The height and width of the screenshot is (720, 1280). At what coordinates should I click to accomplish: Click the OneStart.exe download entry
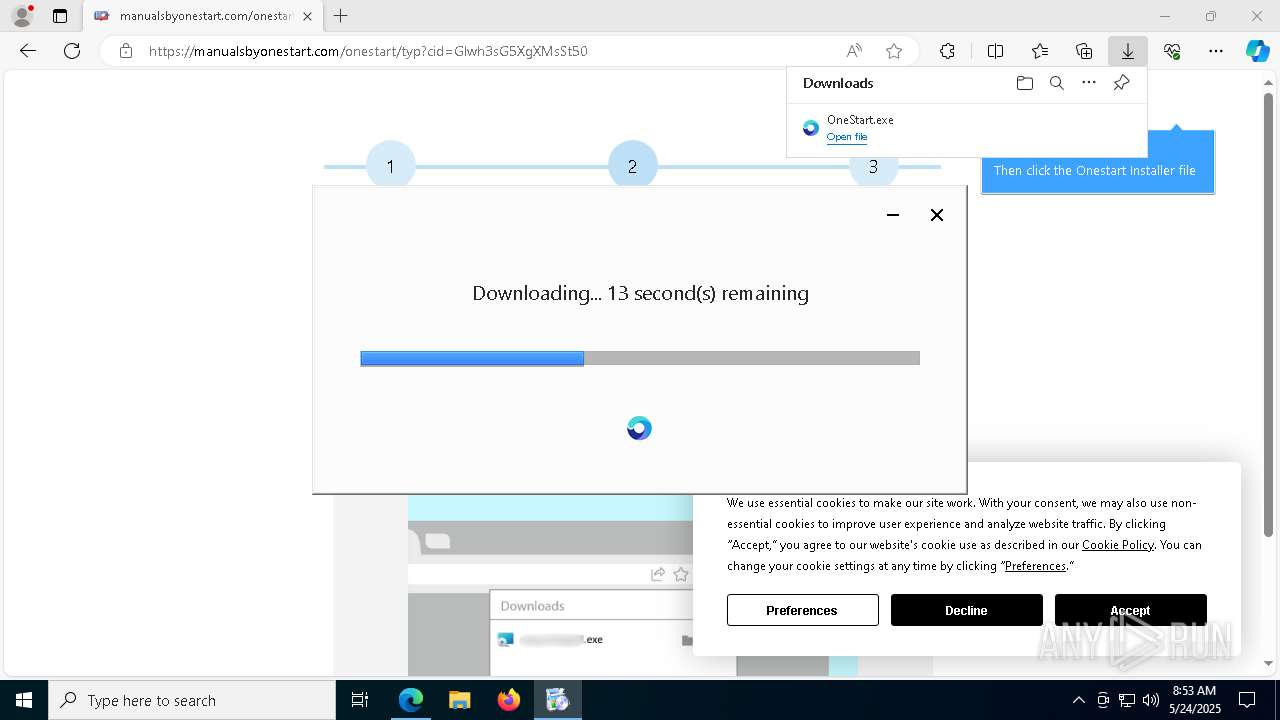coord(966,128)
